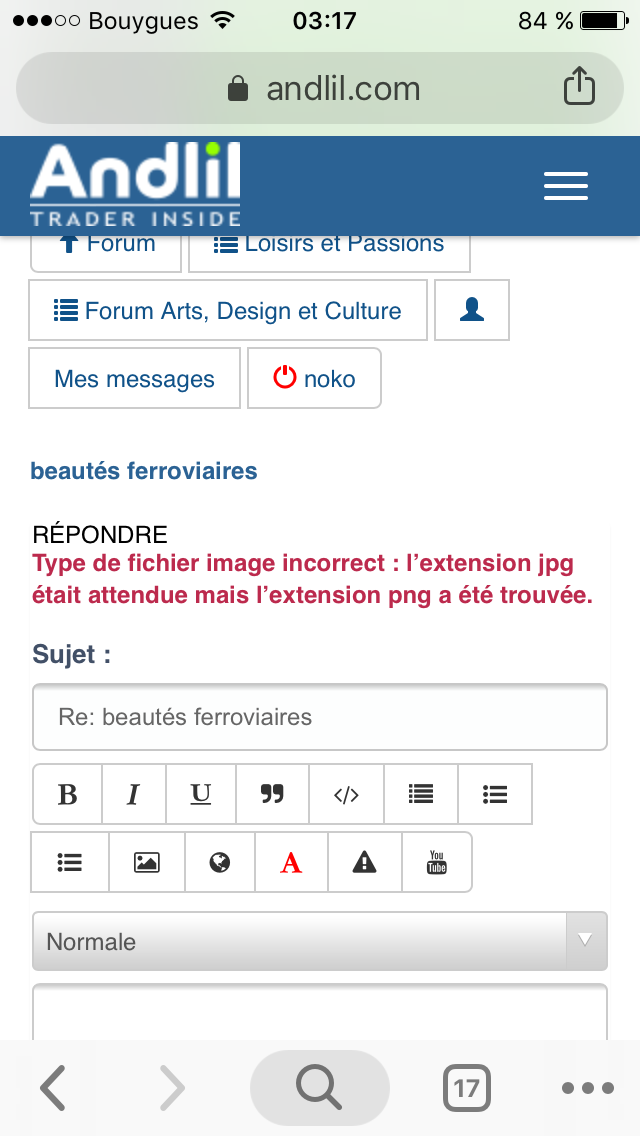The width and height of the screenshot is (640, 1136).
Task: Add a link with the globe icon
Action: click(220, 862)
